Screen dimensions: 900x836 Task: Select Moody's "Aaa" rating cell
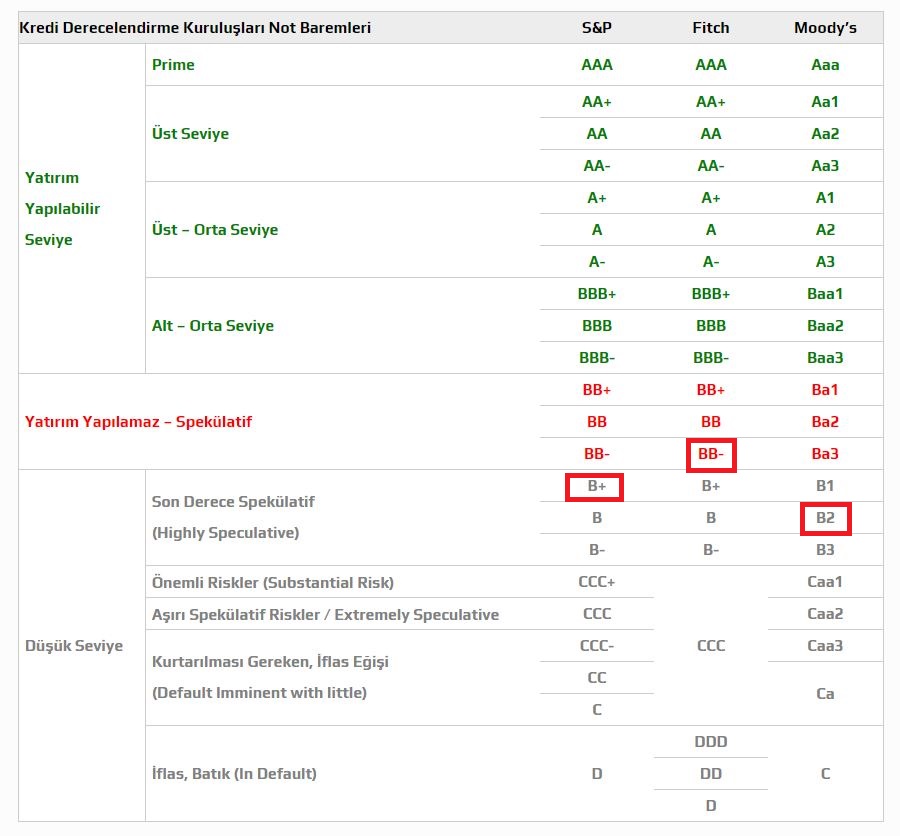tap(825, 64)
